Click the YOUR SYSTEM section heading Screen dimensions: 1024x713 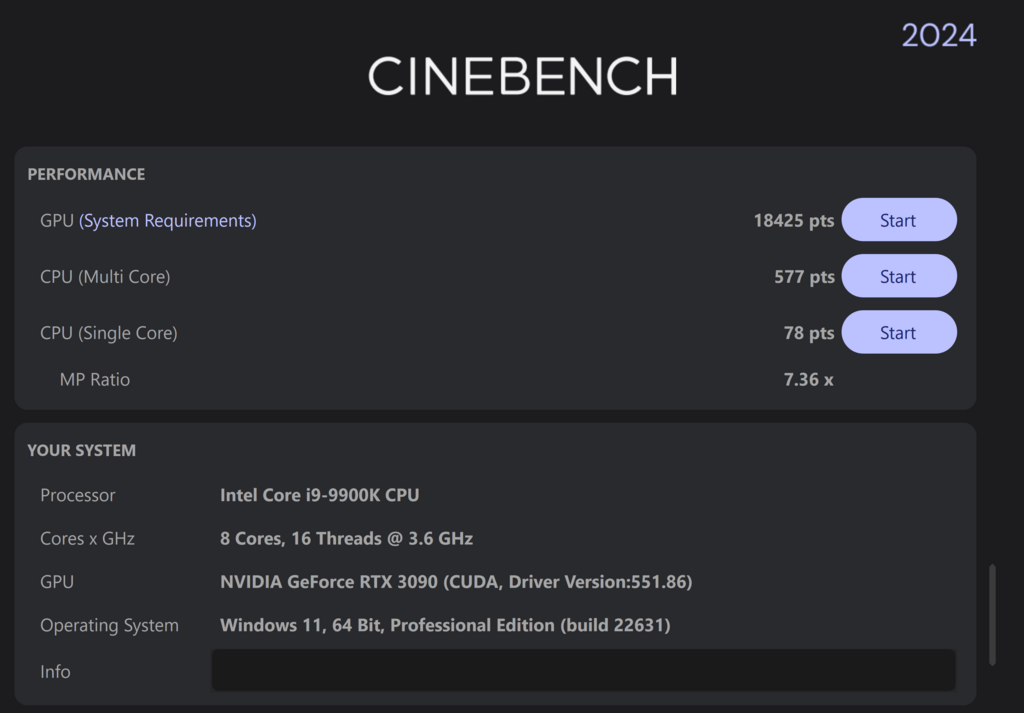[82, 451]
